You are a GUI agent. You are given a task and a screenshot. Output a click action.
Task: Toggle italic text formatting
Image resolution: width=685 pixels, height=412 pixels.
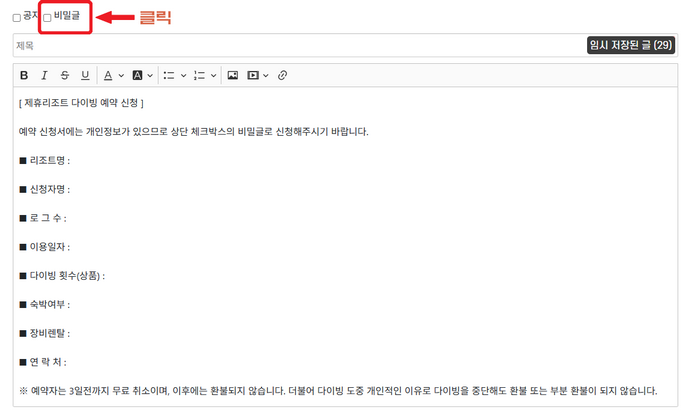click(x=44, y=76)
